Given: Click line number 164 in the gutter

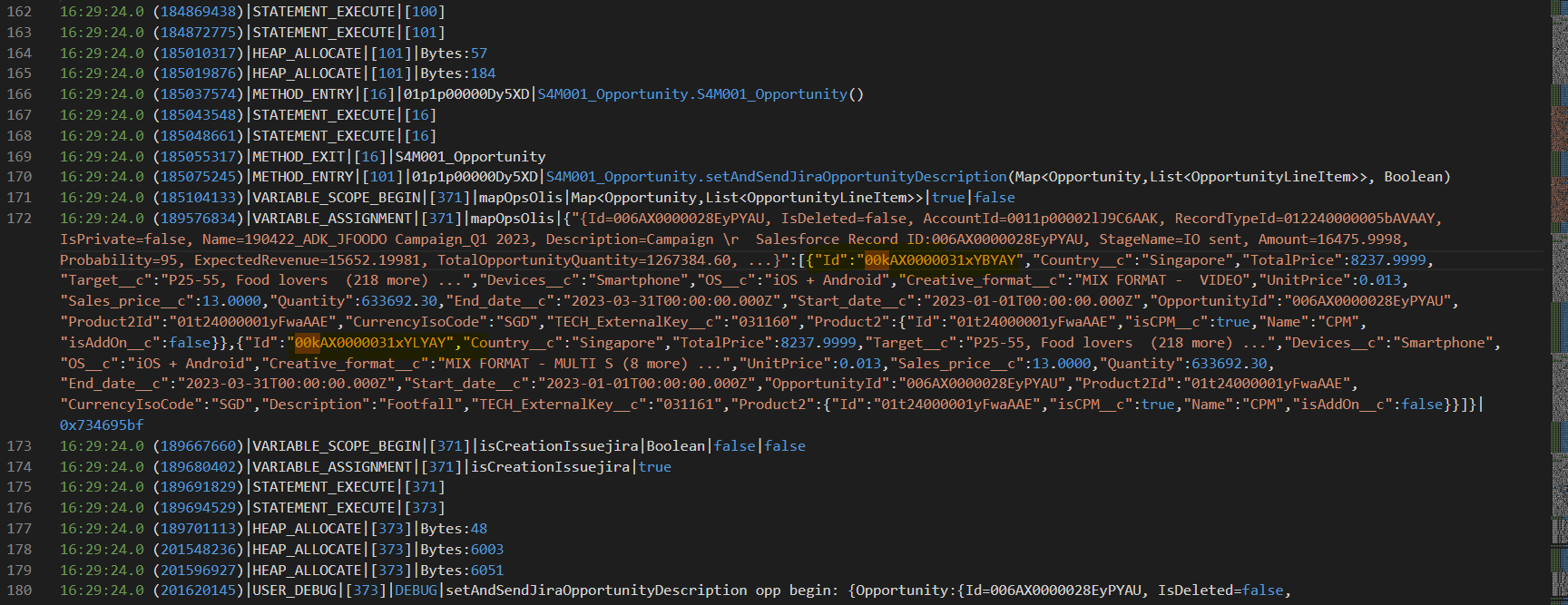Looking at the screenshot, I should (19, 54).
